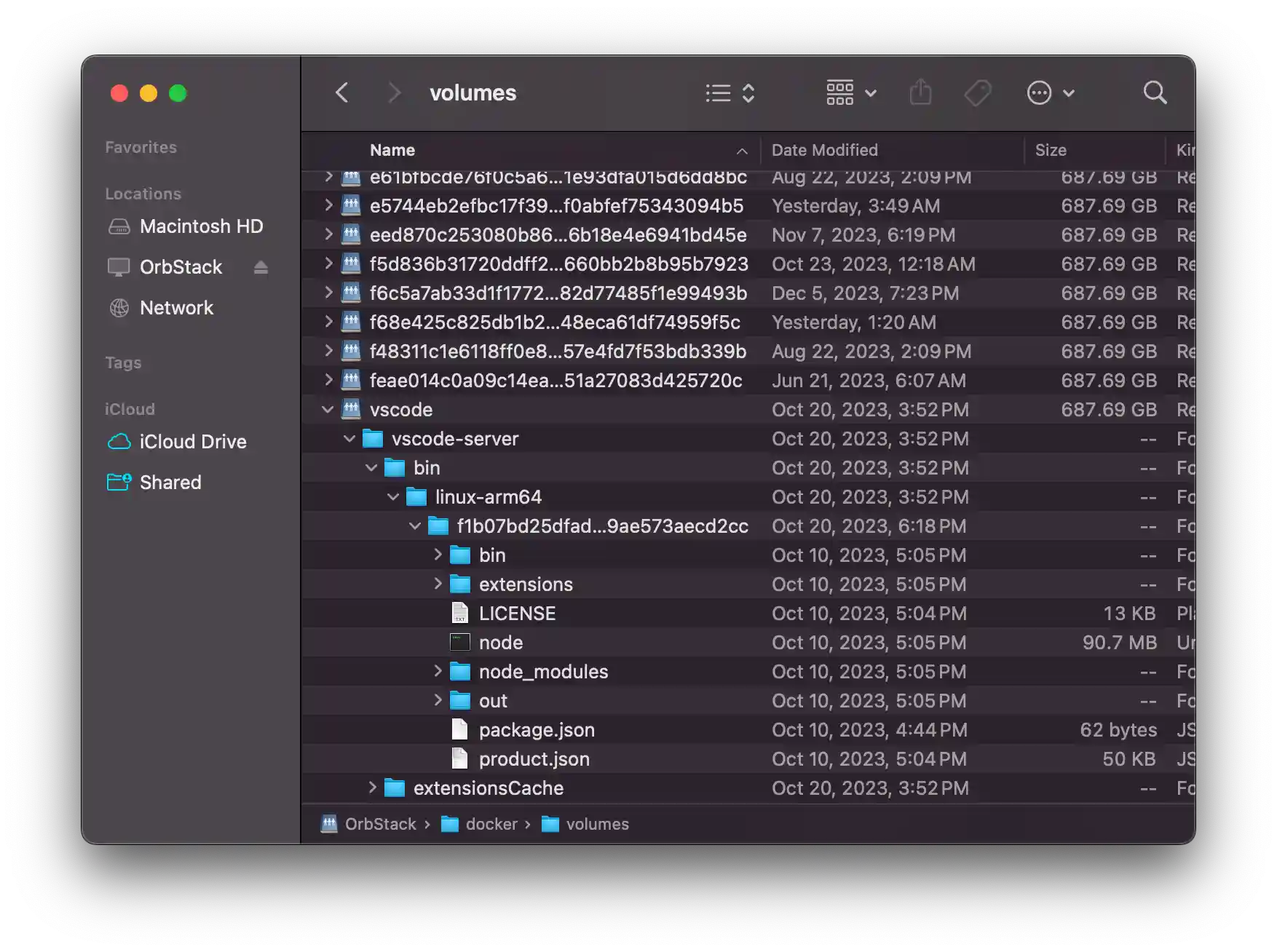Screen dimensions: 1277x952
Task: Select Macintosh HD in the sidebar
Action: [x=201, y=226]
